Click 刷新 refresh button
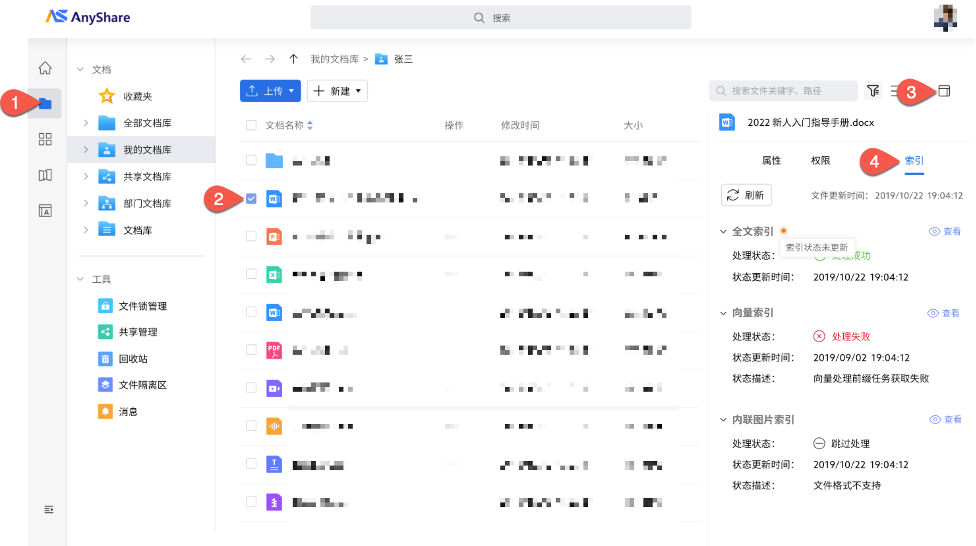The width and height of the screenshot is (976, 546). (746, 195)
